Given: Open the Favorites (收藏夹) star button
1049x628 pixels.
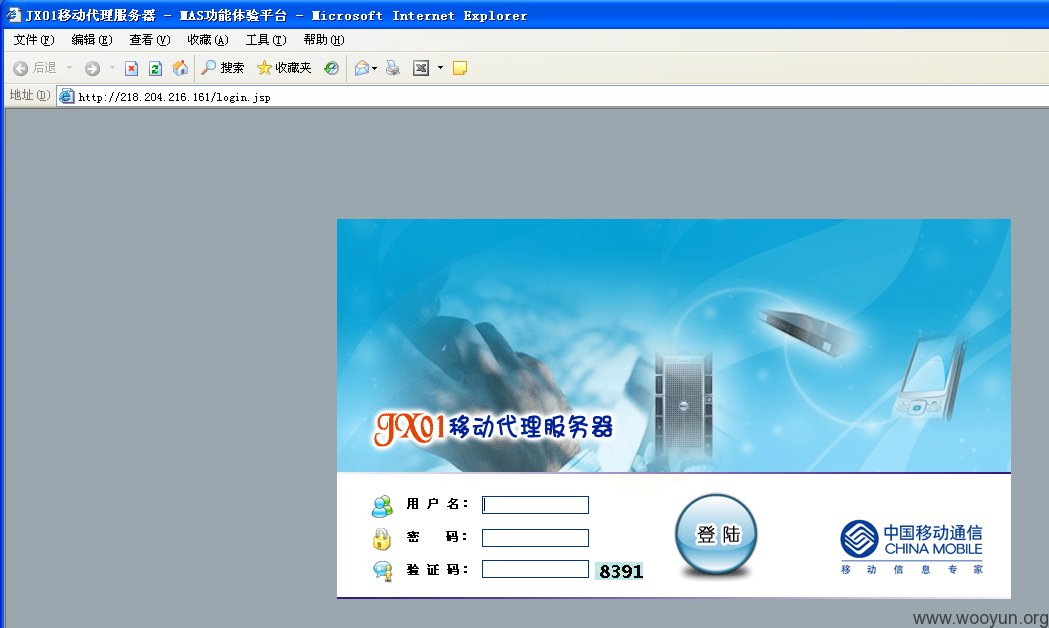Looking at the screenshot, I should click(x=284, y=68).
